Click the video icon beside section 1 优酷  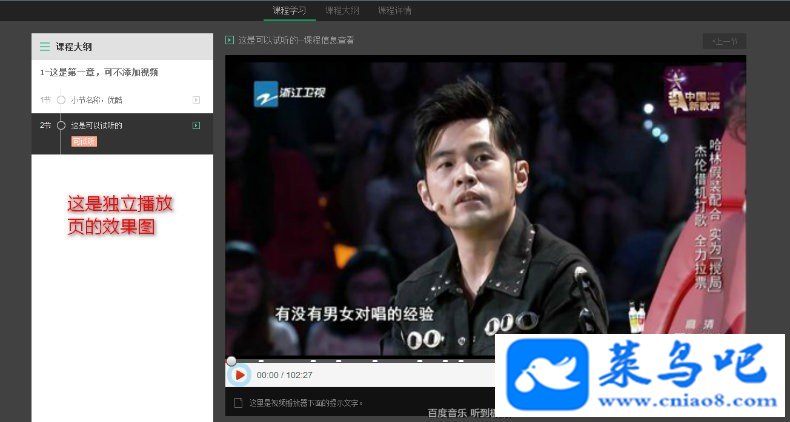(196, 100)
